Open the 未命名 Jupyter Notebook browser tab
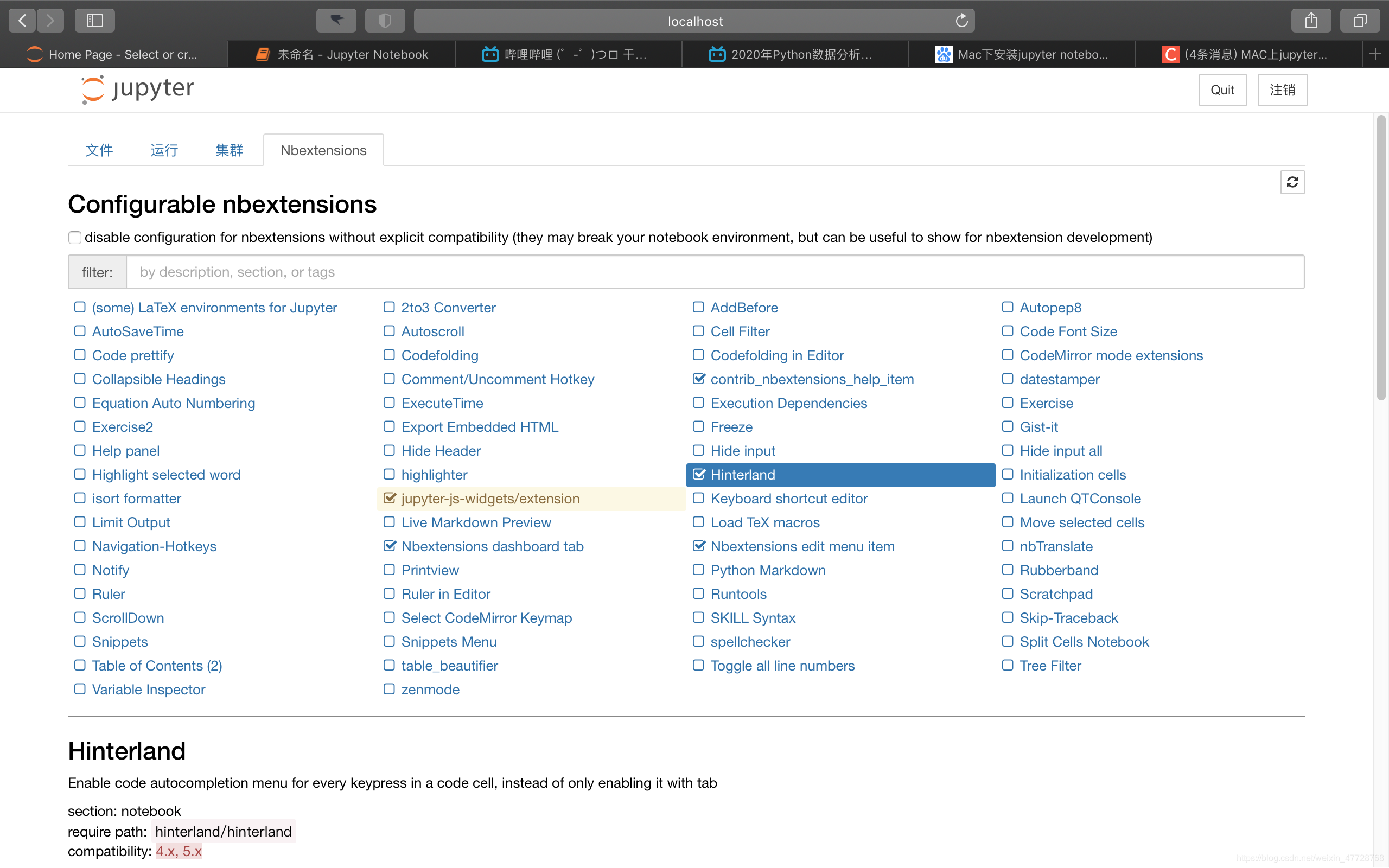Viewport: 1389px width, 868px height. click(341, 54)
